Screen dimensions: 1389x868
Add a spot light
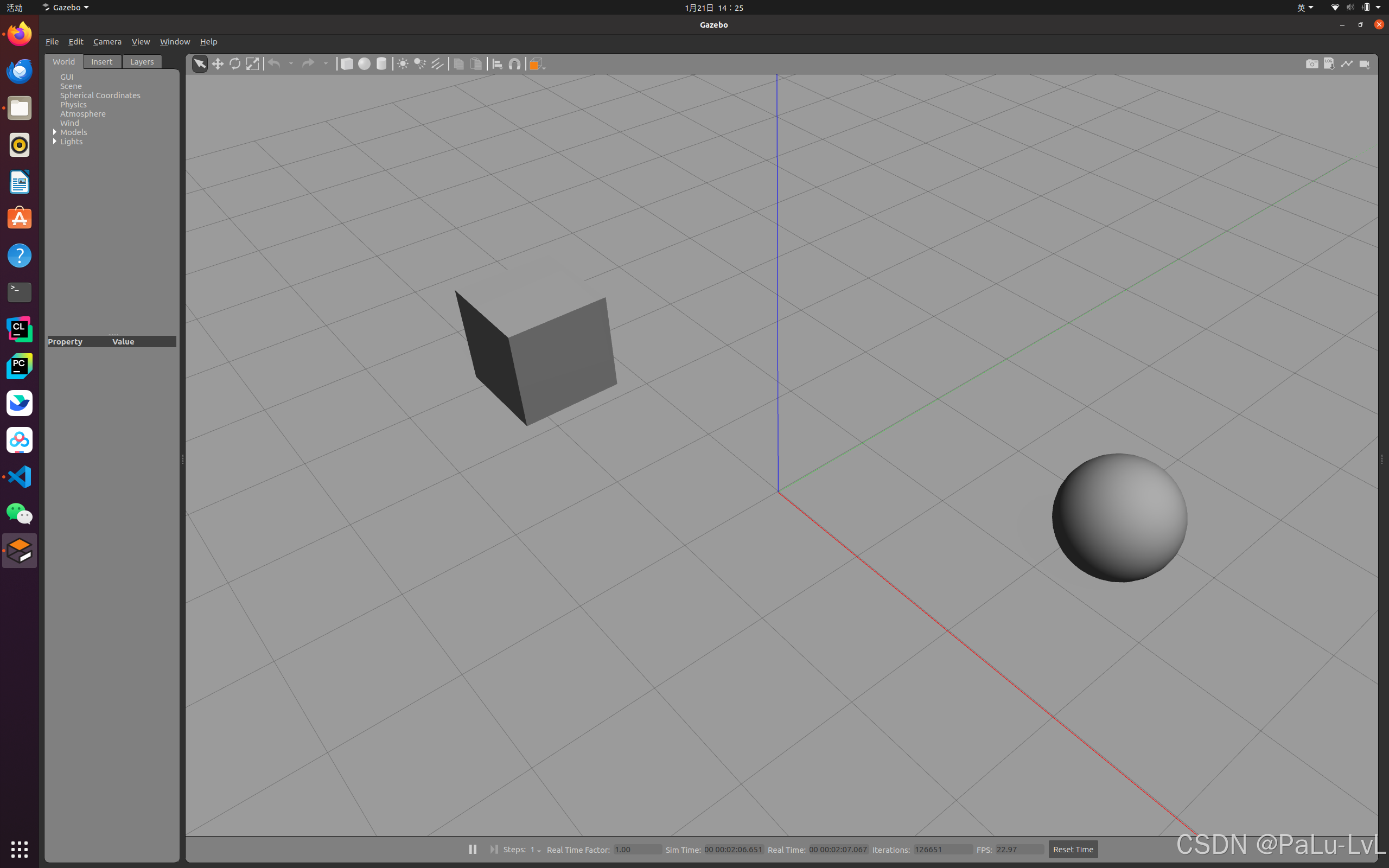pyautogui.click(x=420, y=63)
